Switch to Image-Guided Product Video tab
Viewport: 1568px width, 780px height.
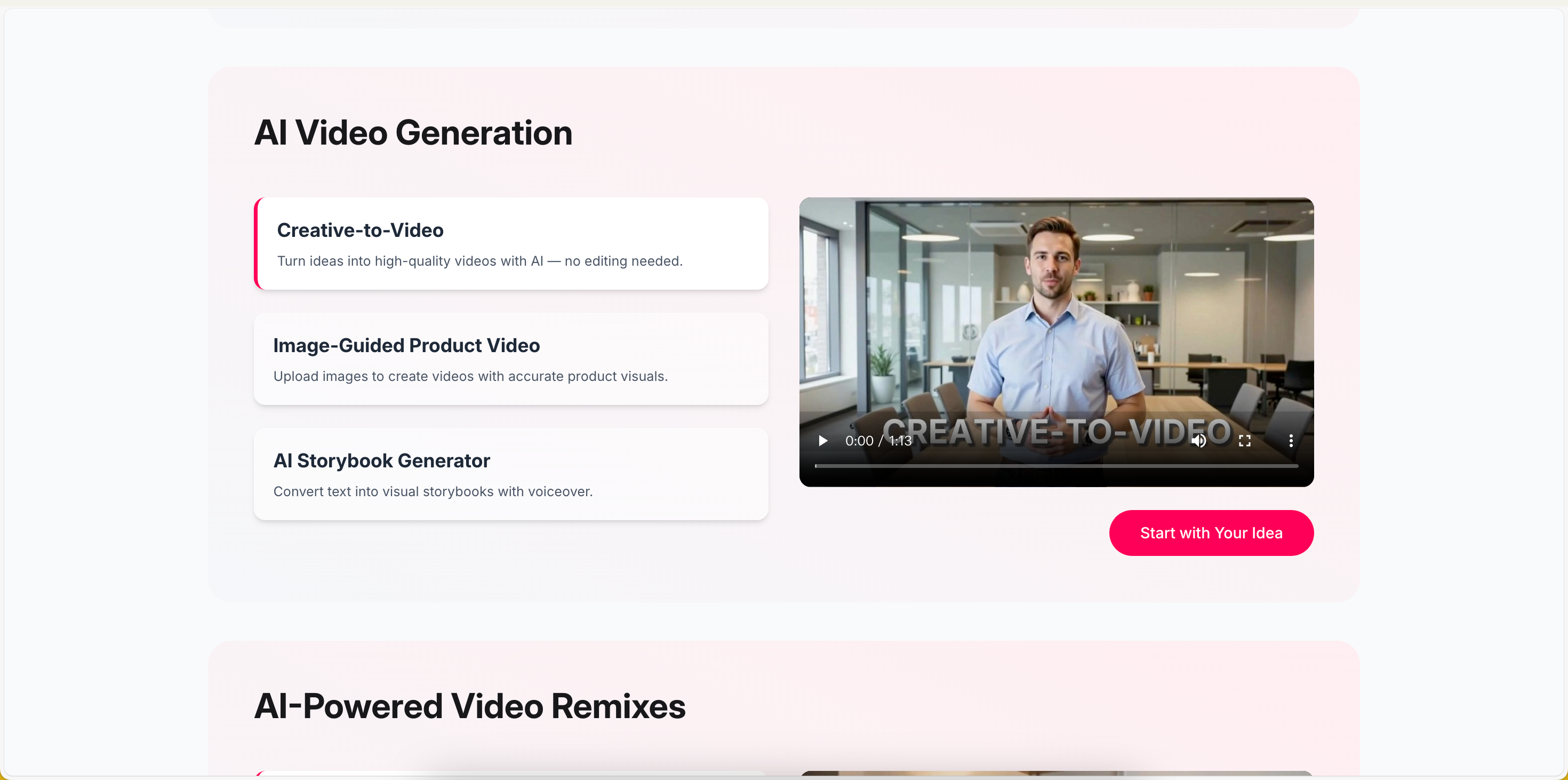[x=511, y=359]
